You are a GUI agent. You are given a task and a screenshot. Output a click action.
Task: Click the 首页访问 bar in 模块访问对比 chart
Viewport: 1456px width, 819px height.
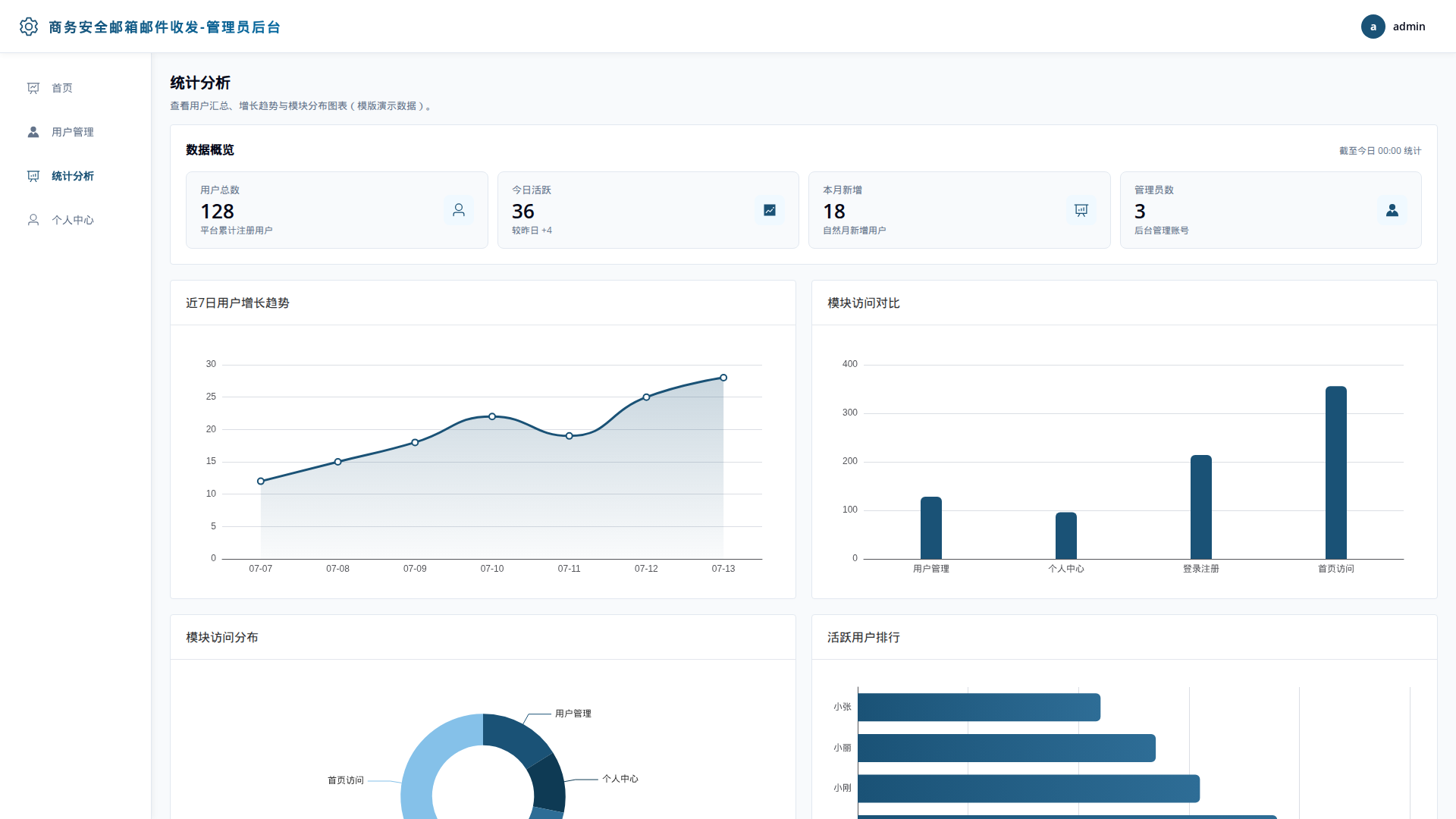[x=1336, y=472]
